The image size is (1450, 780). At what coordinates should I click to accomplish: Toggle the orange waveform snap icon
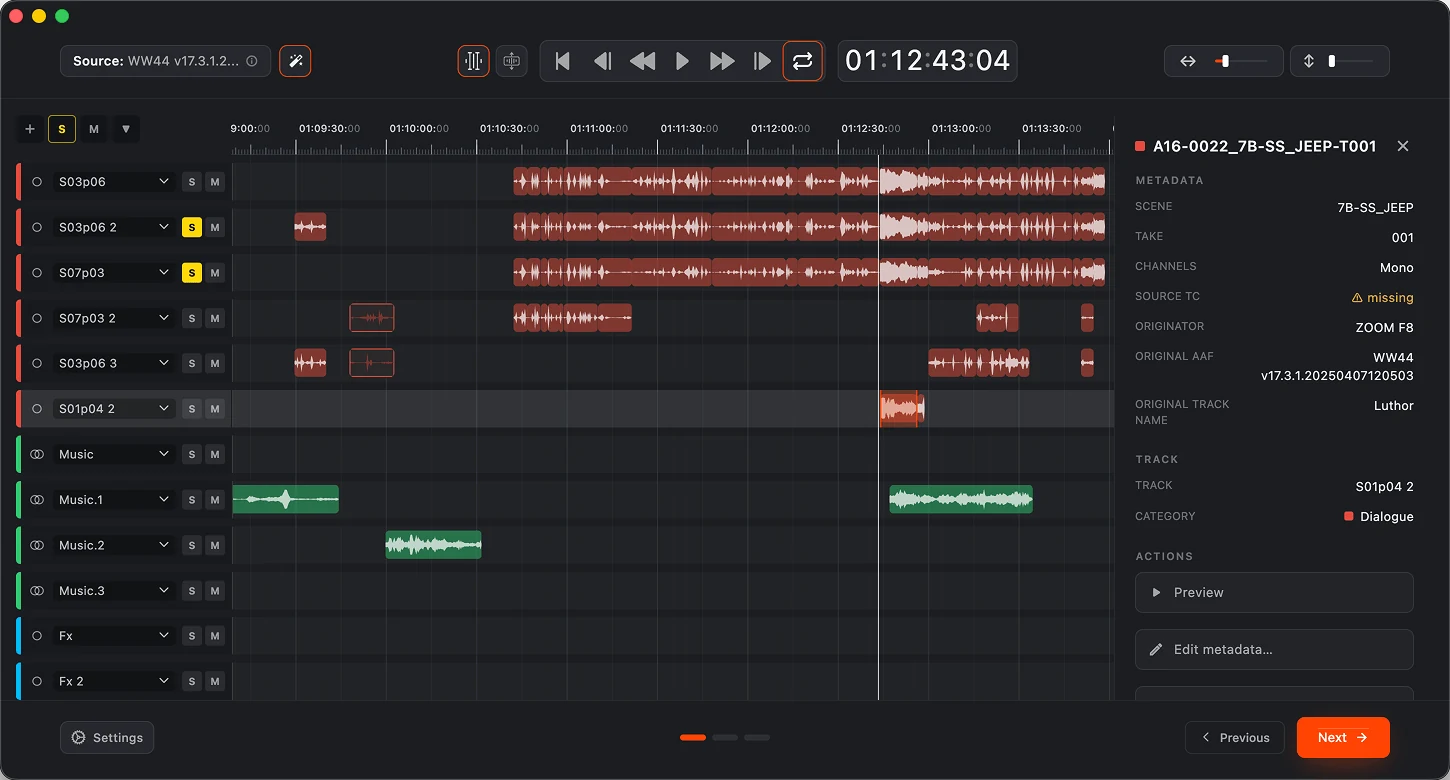pyautogui.click(x=474, y=61)
